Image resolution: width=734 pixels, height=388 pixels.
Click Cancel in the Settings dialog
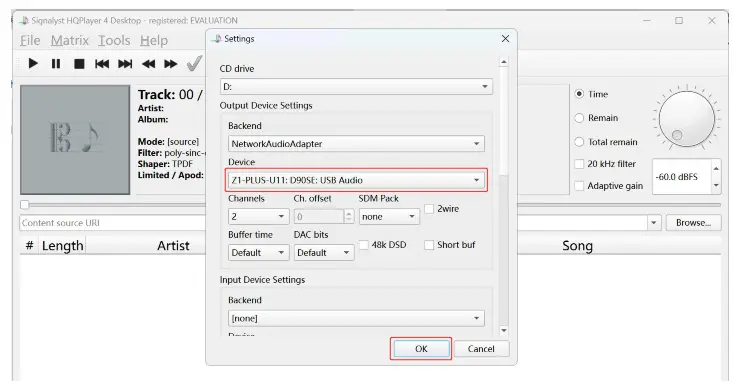pyautogui.click(x=481, y=349)
